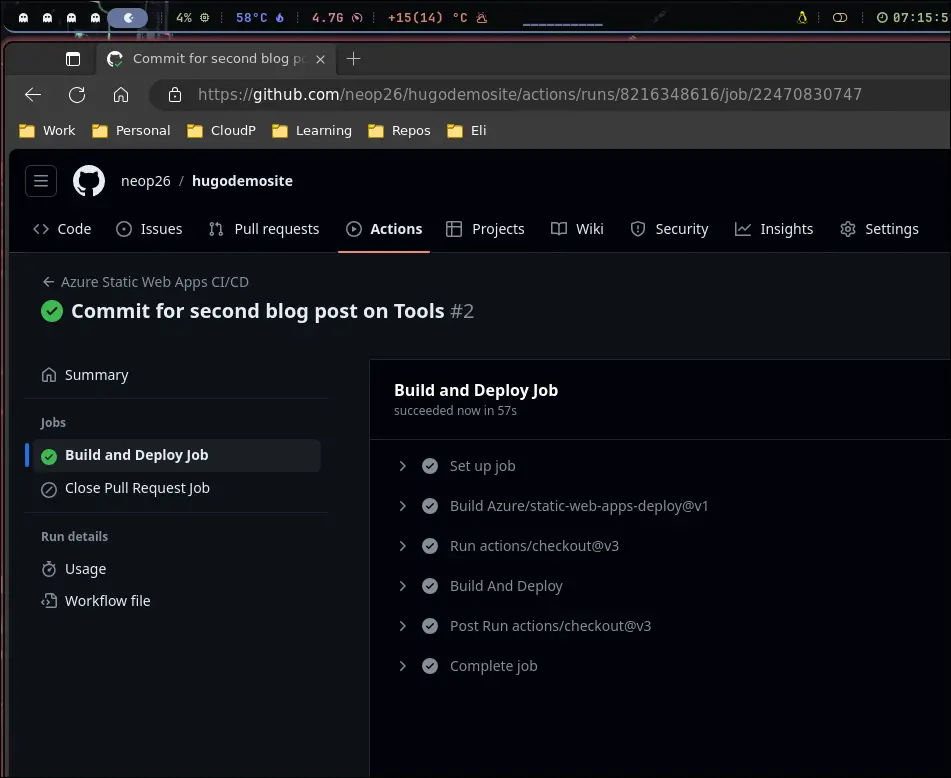The image size is (951, 778).
Task: Open repository Settings tab
Action: (x=879, y=229)
